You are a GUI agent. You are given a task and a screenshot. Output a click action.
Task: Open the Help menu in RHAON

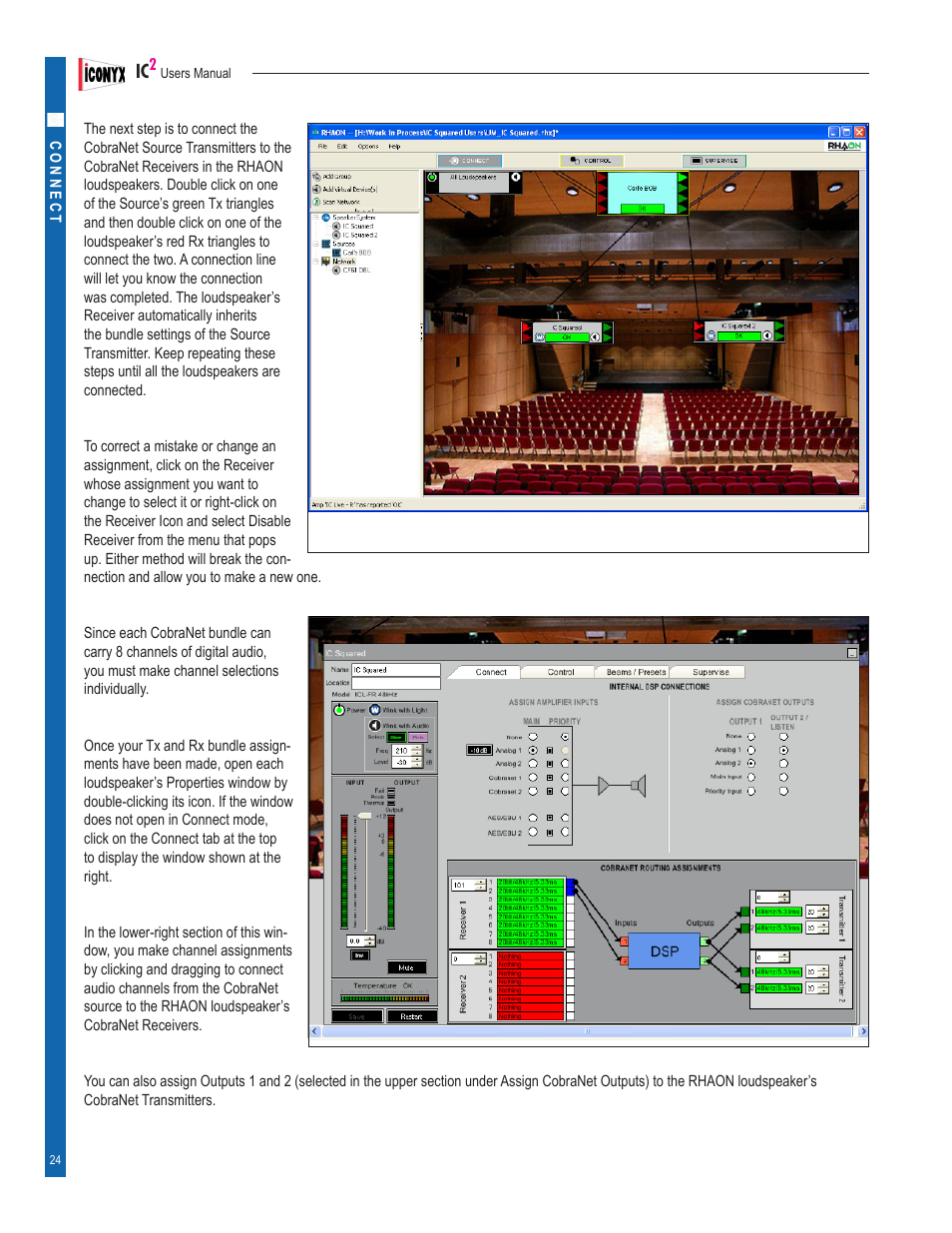pyautogui.click(x=394, y=147)
